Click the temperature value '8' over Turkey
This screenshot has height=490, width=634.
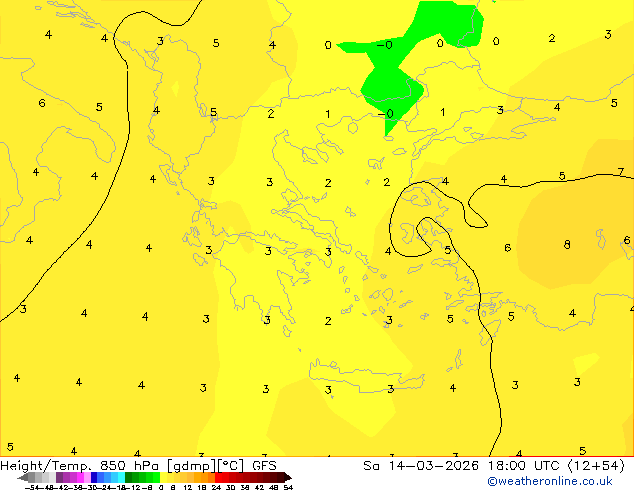point(567,245)
